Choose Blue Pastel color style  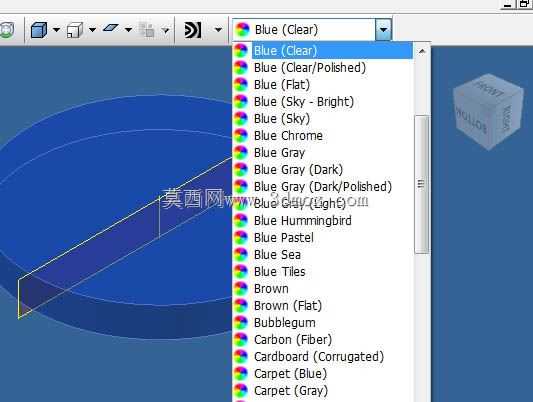pyautogui.click(x=323, y=238)
